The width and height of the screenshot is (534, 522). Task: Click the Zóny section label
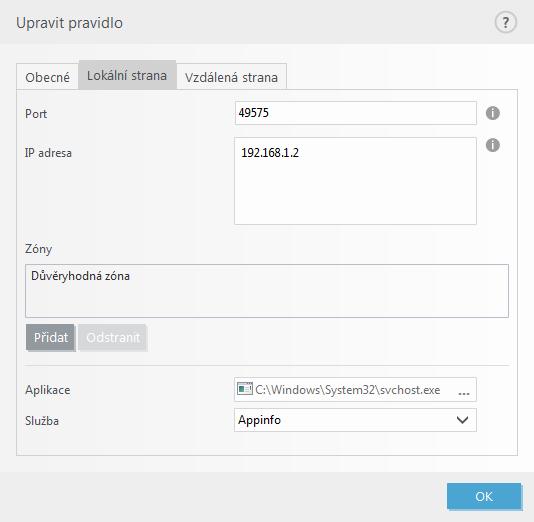click(38, 249)
